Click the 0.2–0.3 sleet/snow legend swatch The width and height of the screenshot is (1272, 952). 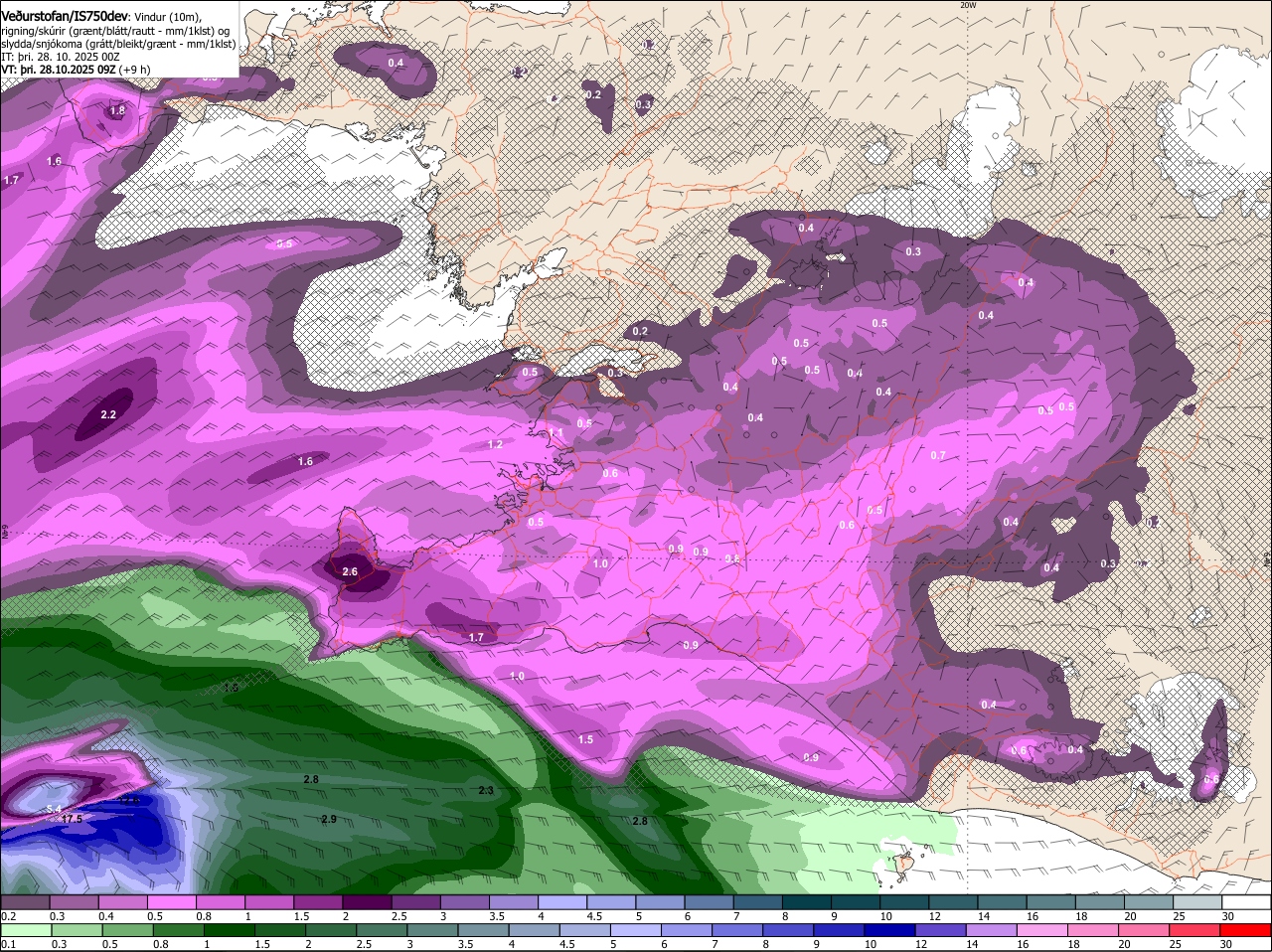coord(25,902)
